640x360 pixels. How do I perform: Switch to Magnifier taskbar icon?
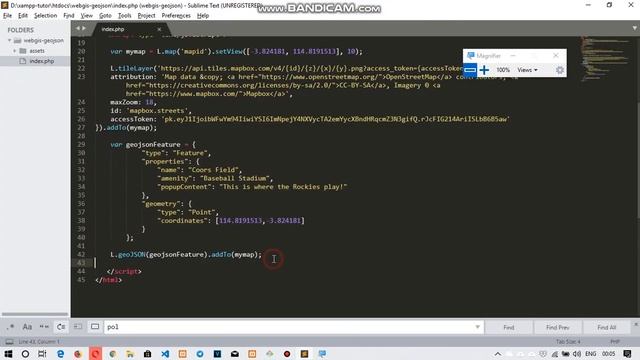point(322,353)
